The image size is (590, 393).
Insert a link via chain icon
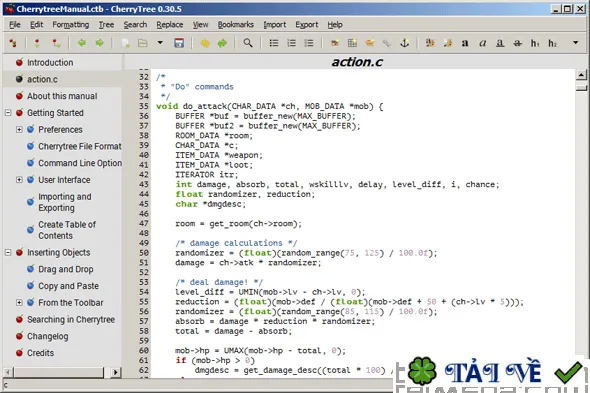[387, 43]
